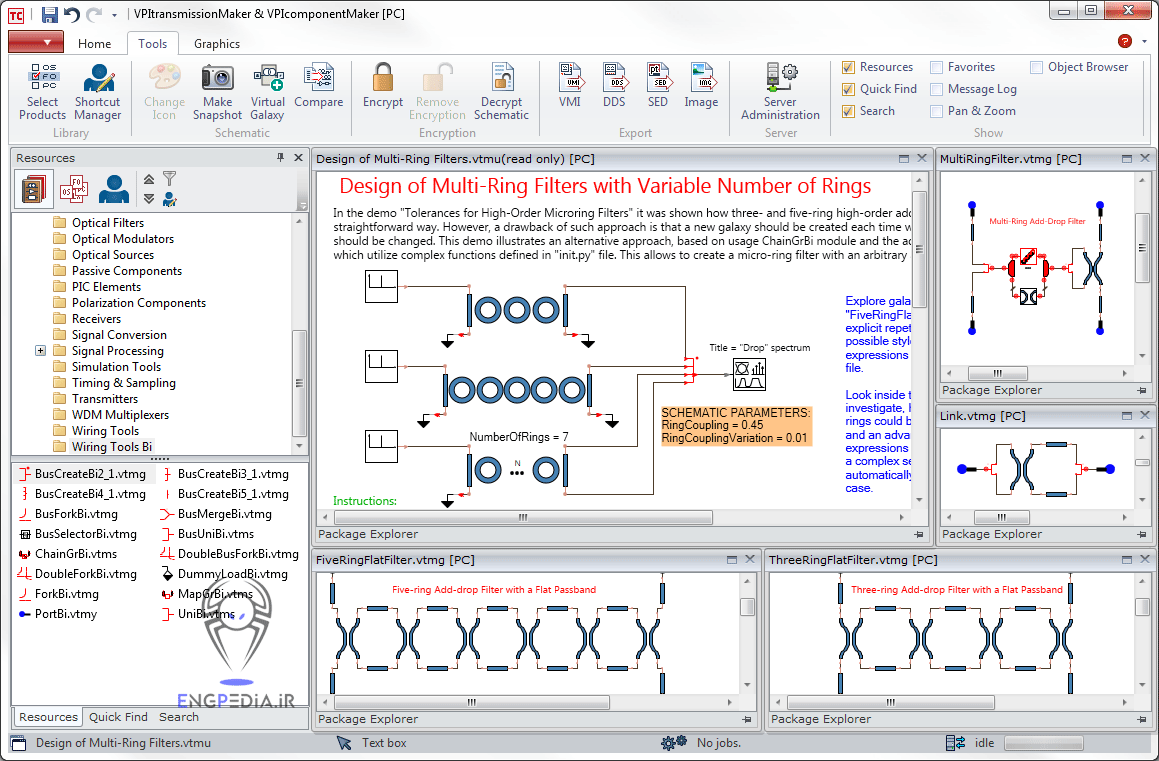Select the BusMergeBi.vtmg file entry
The width and height of the screenshot is (1159, 761).
pos(222,514)
